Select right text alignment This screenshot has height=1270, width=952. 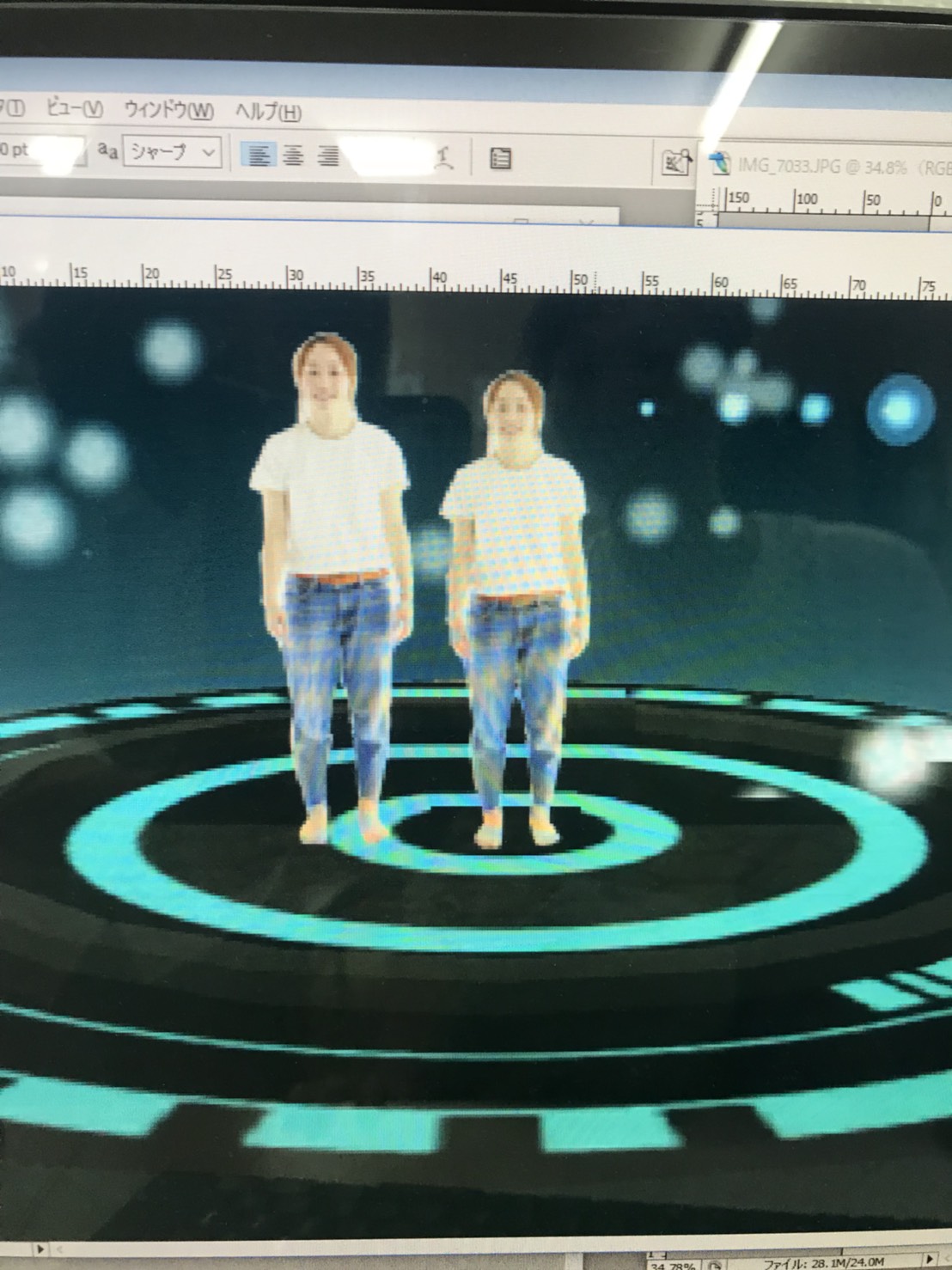327,156
